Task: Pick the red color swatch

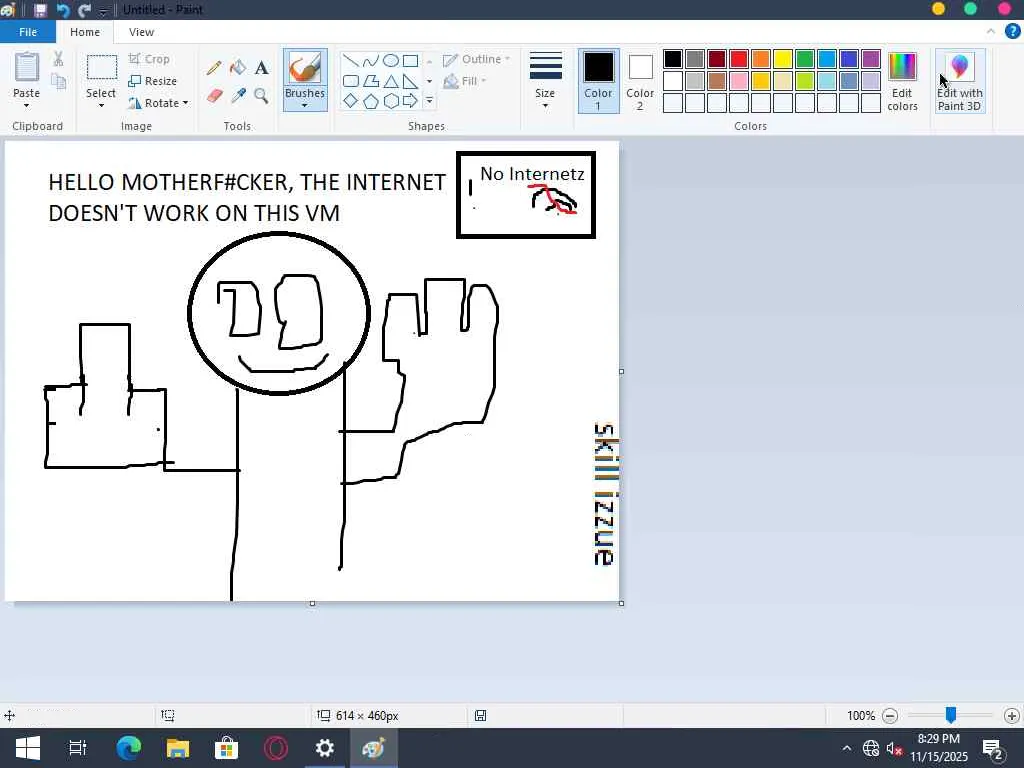Action: click(x=739, y=59)
